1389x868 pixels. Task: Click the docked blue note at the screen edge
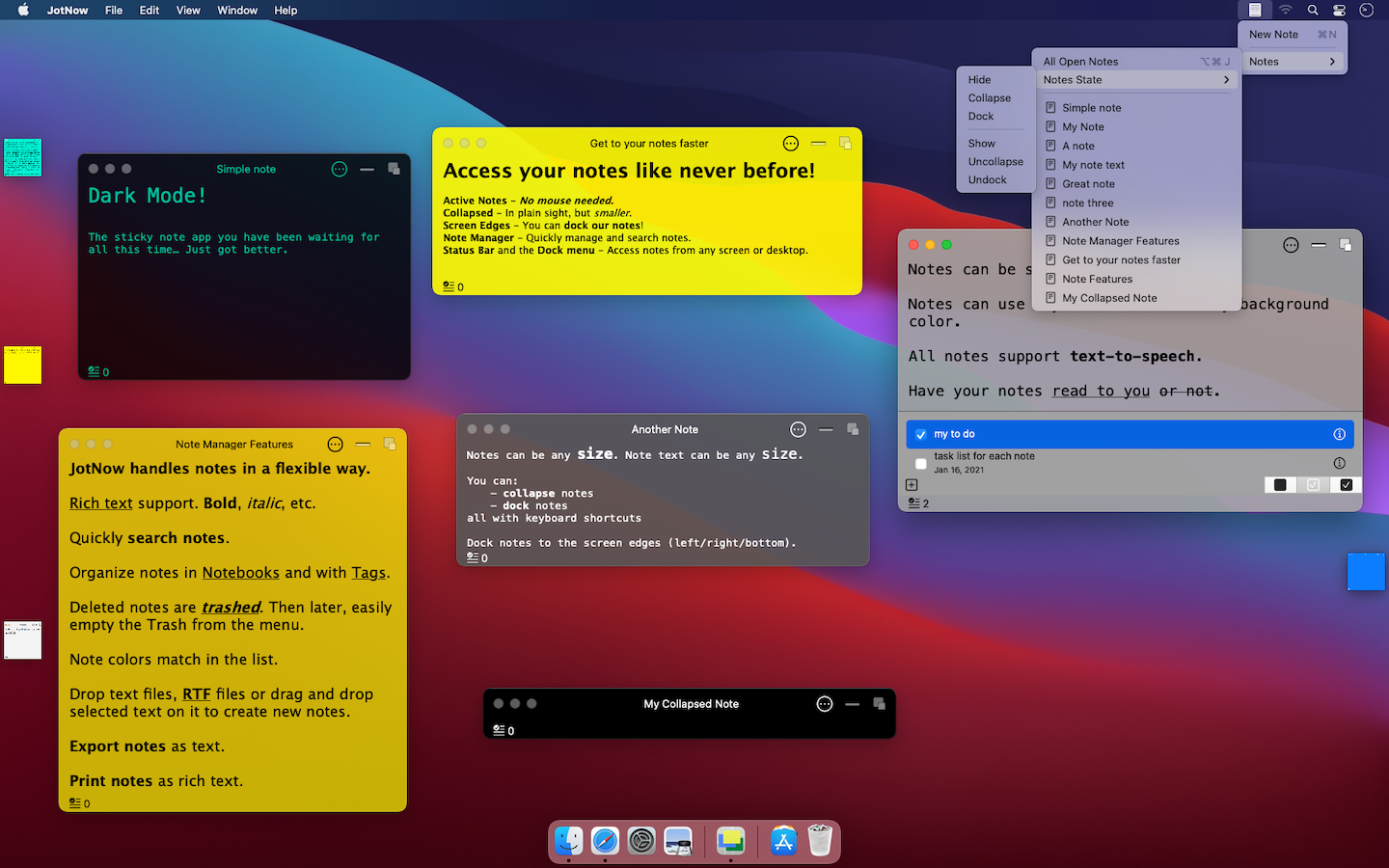(1366, 571)
